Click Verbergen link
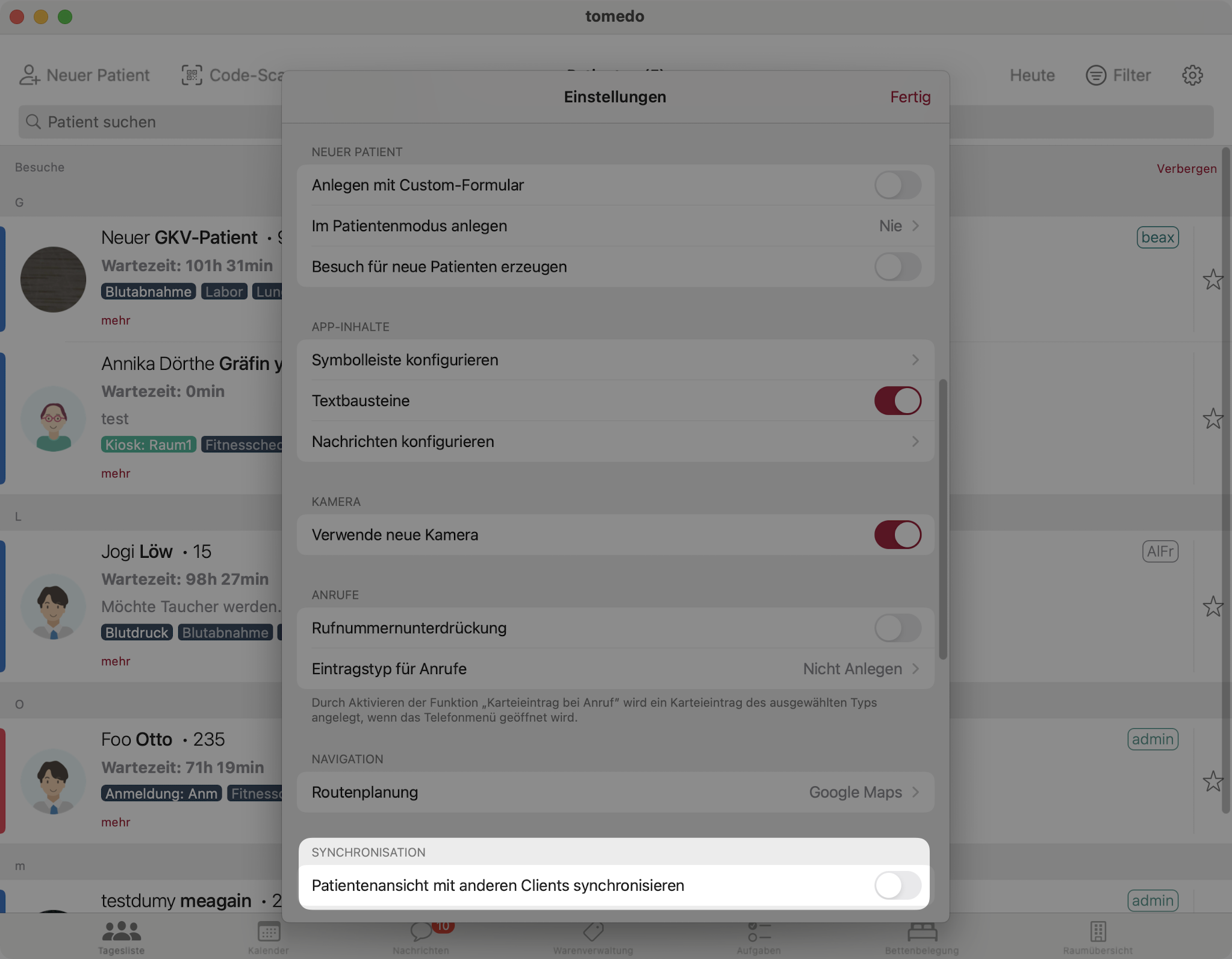This screenshot has height=959, width=1232. click(x=1186, y=169)
